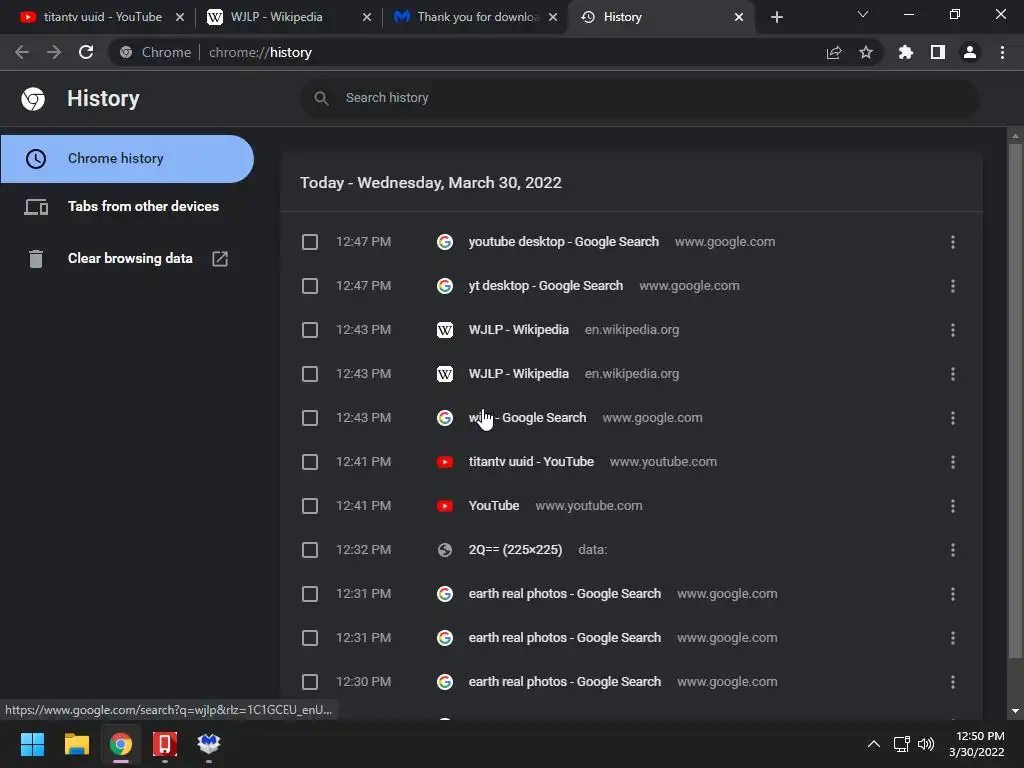The width and height of the screenshot is (1024, 768).
Task: Open the taskbar clock and date
Action: [976, 744]
